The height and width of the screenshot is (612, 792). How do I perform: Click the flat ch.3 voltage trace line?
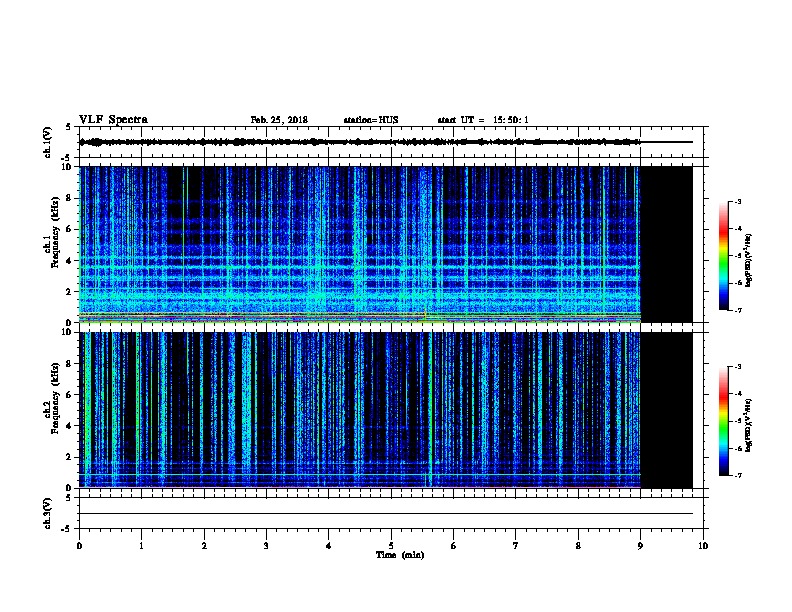[x=386, y=514]
